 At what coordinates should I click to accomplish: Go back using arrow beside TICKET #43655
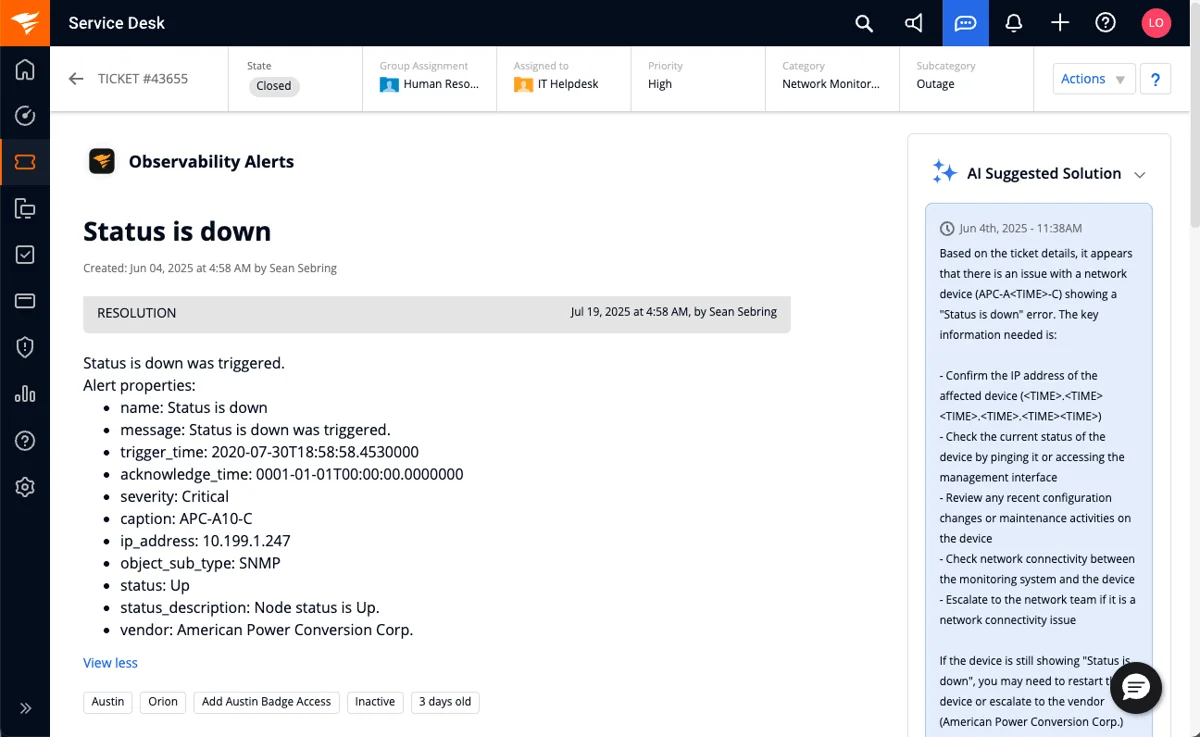[x=76, y=79]
